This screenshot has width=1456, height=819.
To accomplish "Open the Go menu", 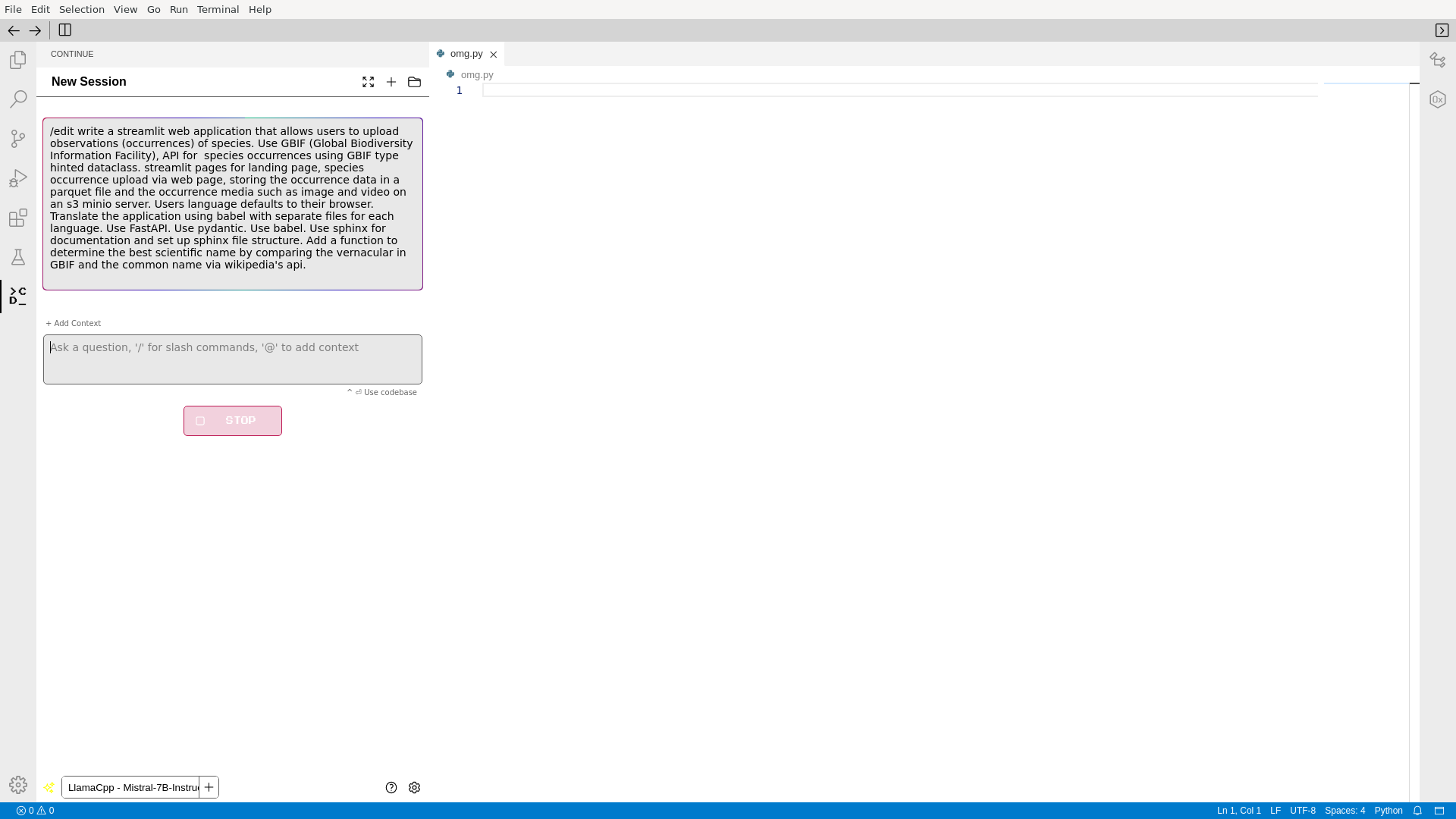I will [154, 9].
